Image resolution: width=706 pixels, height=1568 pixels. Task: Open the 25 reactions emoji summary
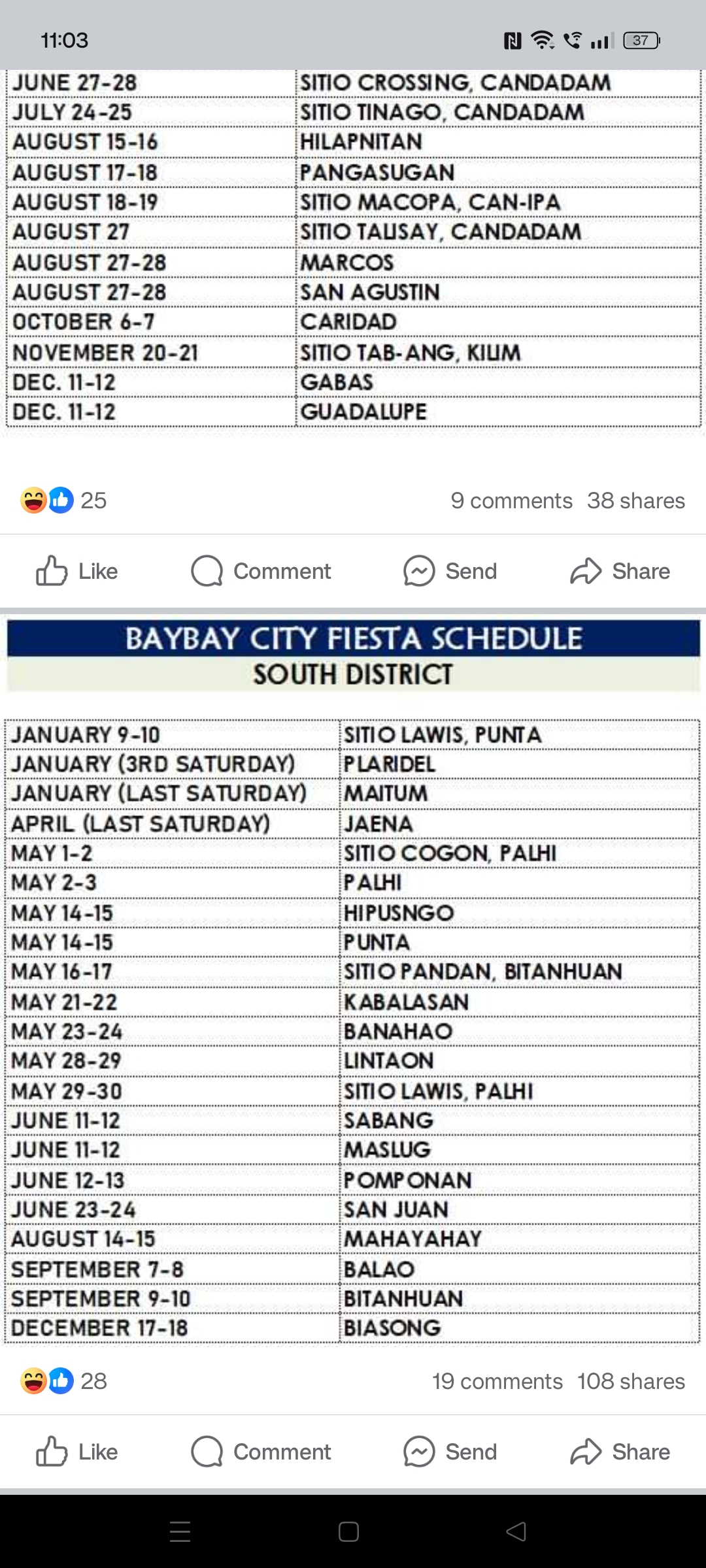click(47, 500)
